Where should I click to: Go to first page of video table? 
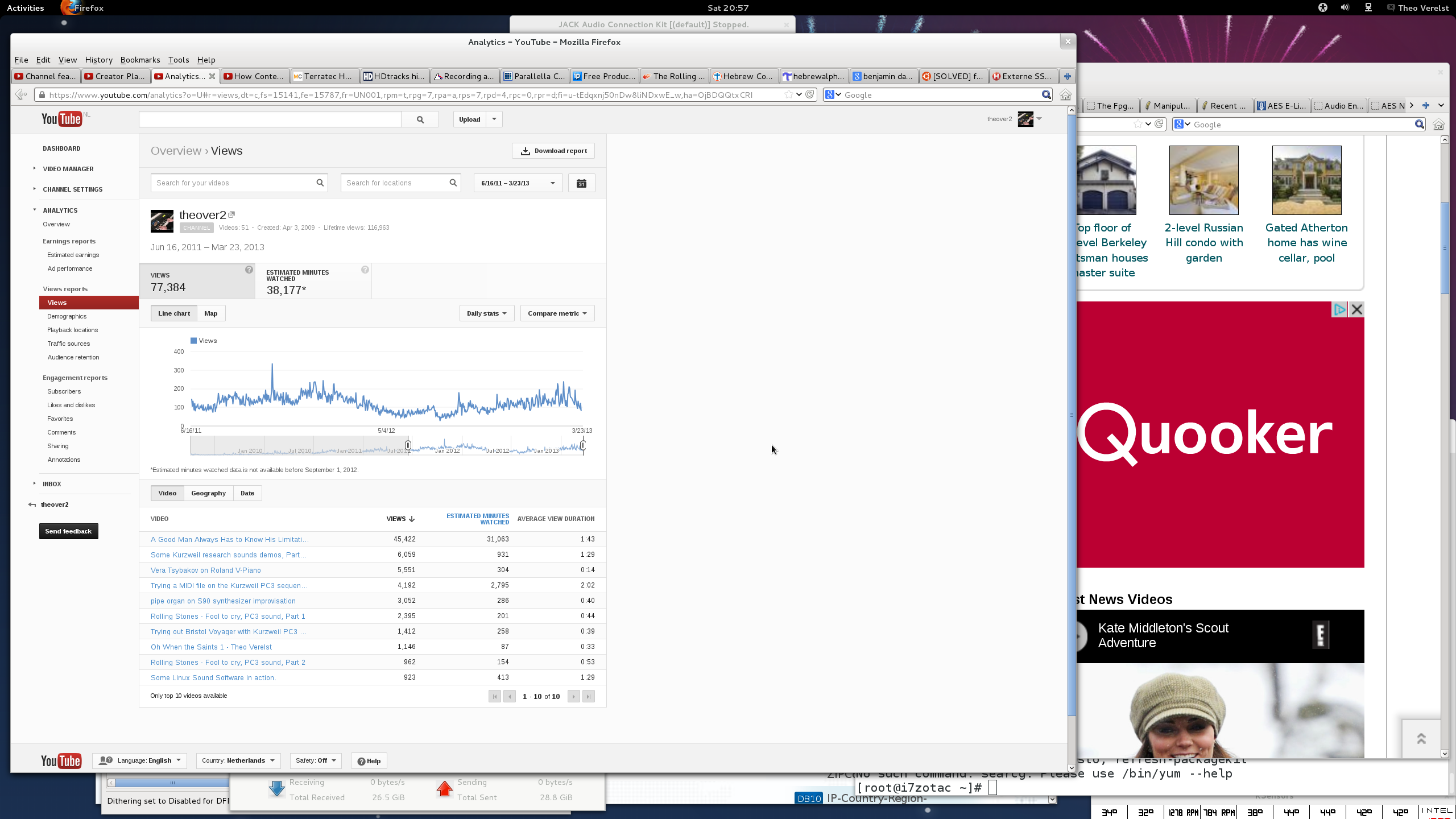point(494,696)
